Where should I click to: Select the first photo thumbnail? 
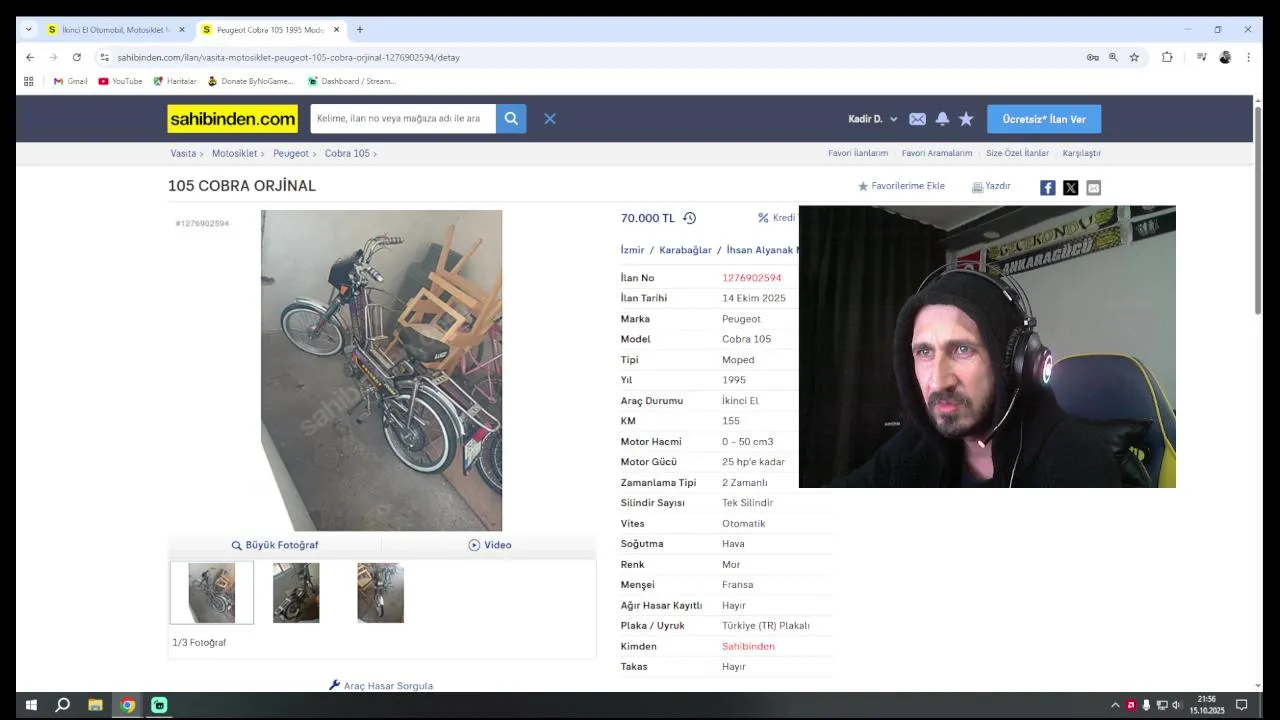pyautogui.click(x=212, y=593)
